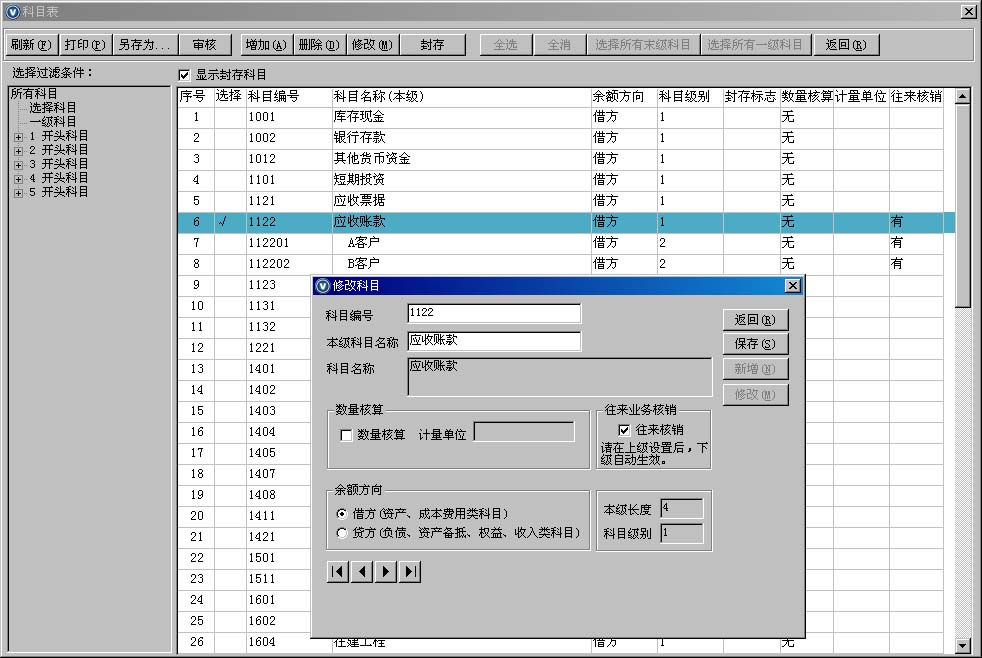Click the 刷新 toolbar button
The width and height of the screenshot is (982, 658).
[30, 45]
